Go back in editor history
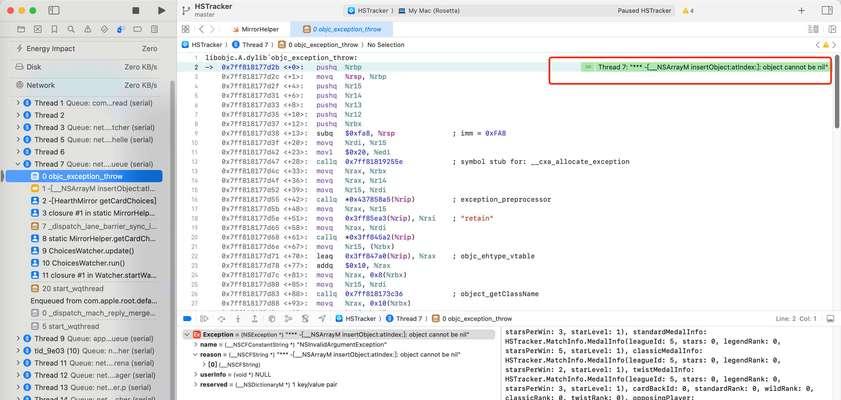Screen dimensions: 841x400 (201, 29)
